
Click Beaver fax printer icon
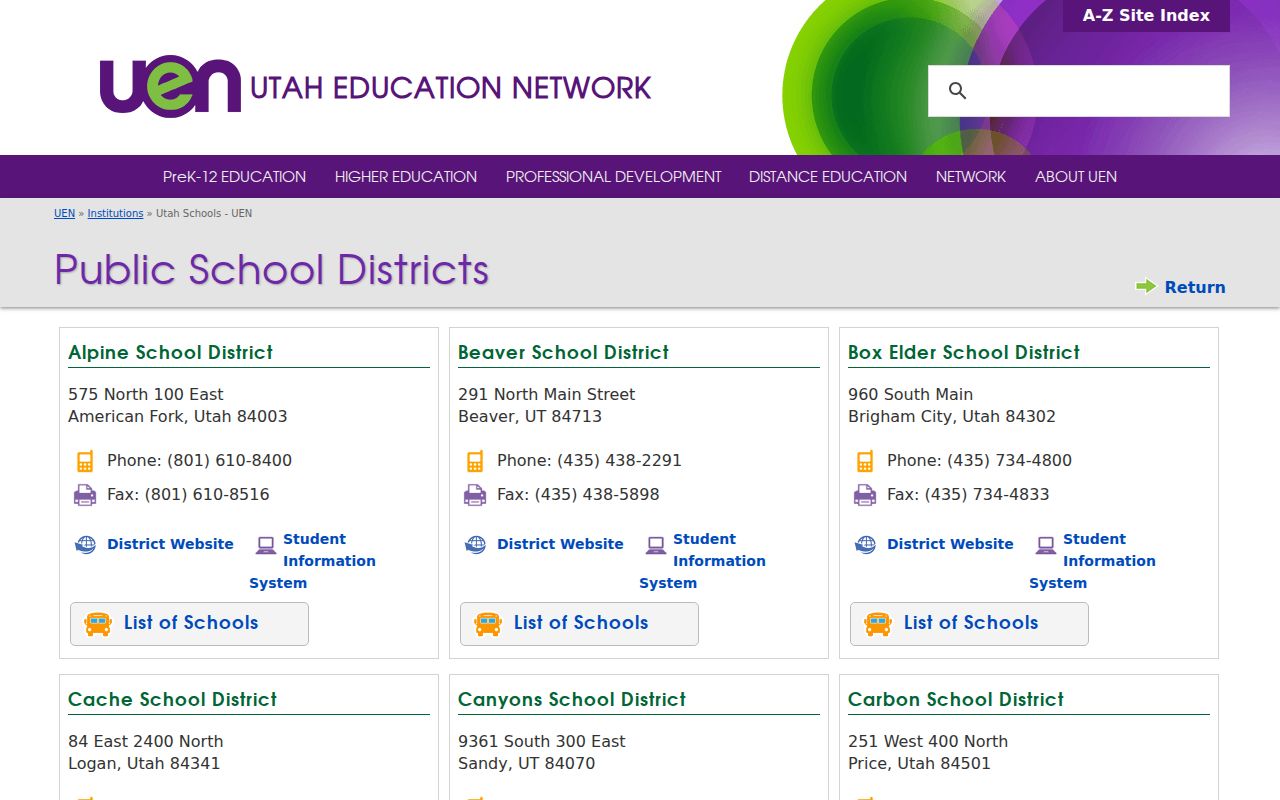click(475, 495)
